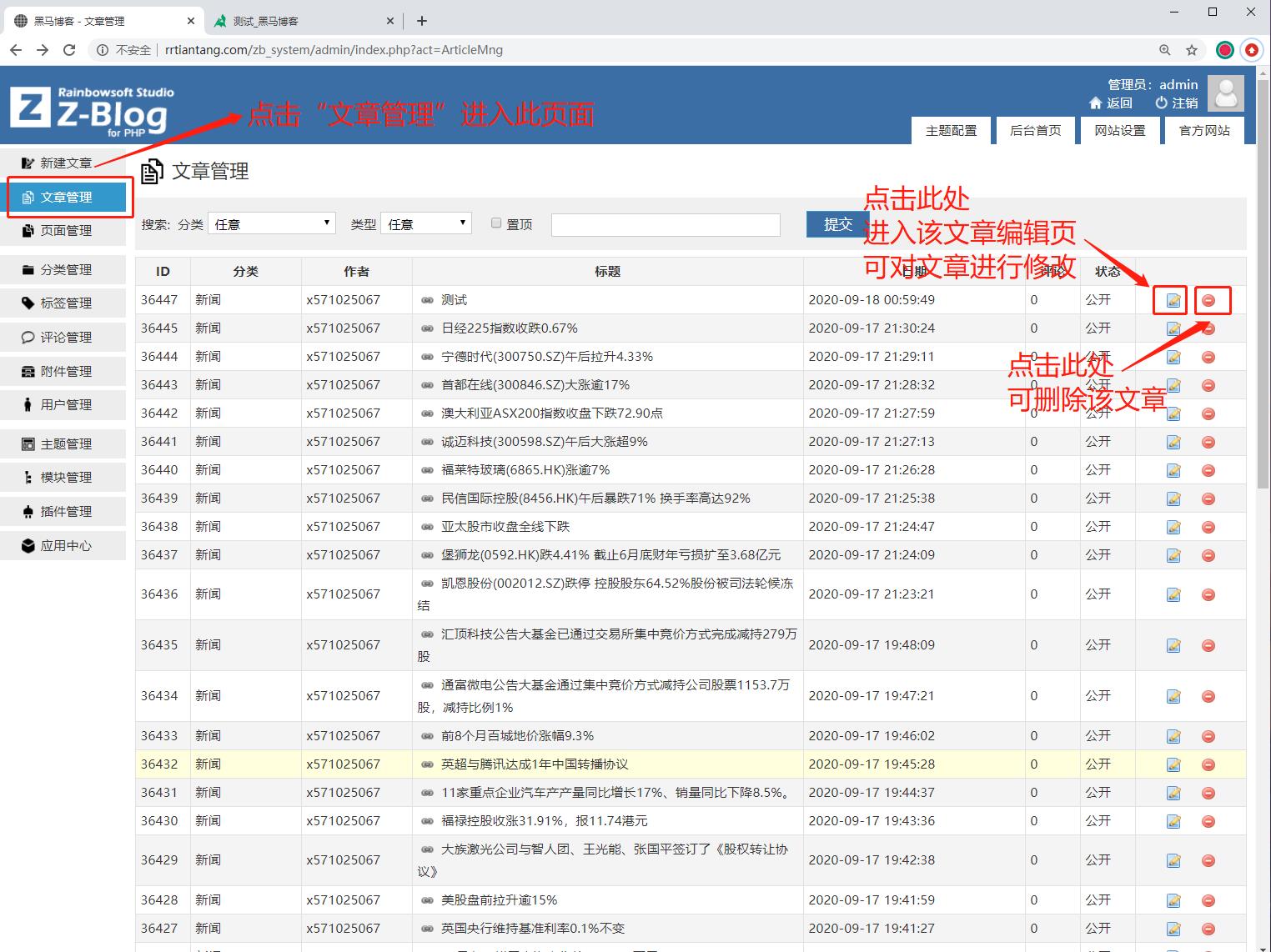The height and width of the screenshot is (952, 1271).
Task: Delete article 36433 前8个月百城地价
Action: tap(1208, 736)
